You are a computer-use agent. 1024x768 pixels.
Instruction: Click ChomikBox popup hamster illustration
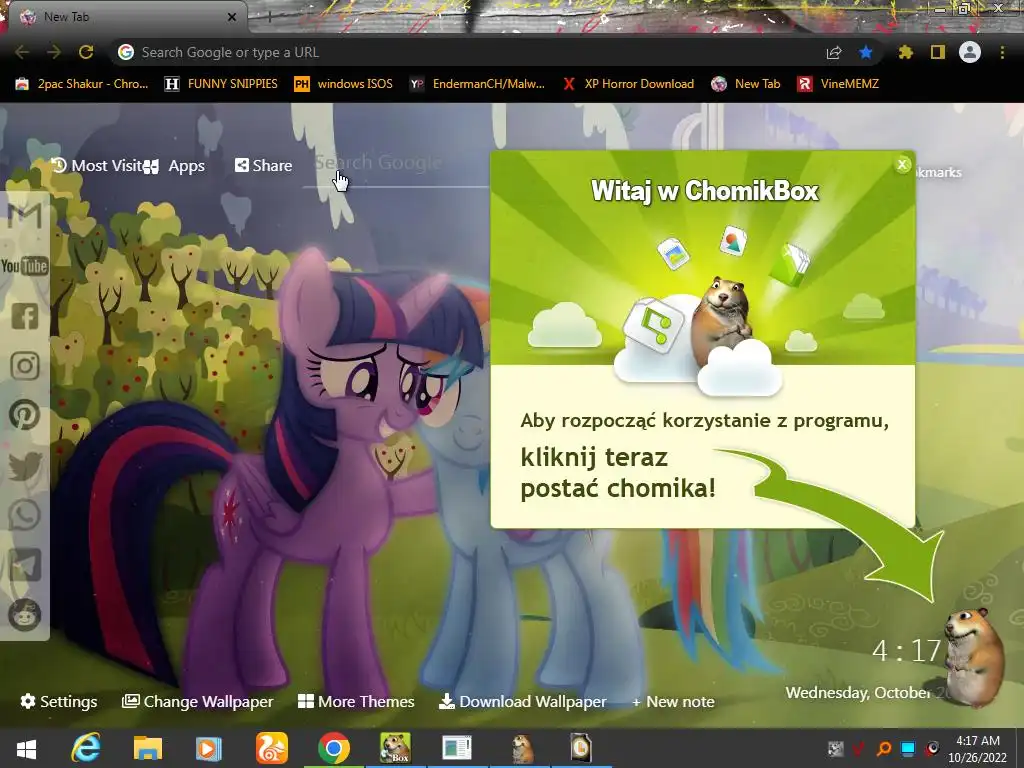click(721, 320)
